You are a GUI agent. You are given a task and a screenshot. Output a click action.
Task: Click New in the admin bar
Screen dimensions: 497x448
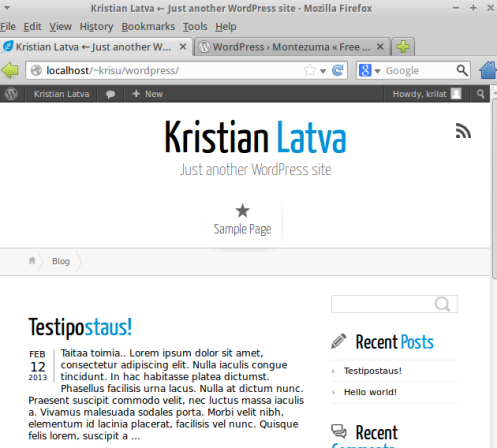click(147, 94)
